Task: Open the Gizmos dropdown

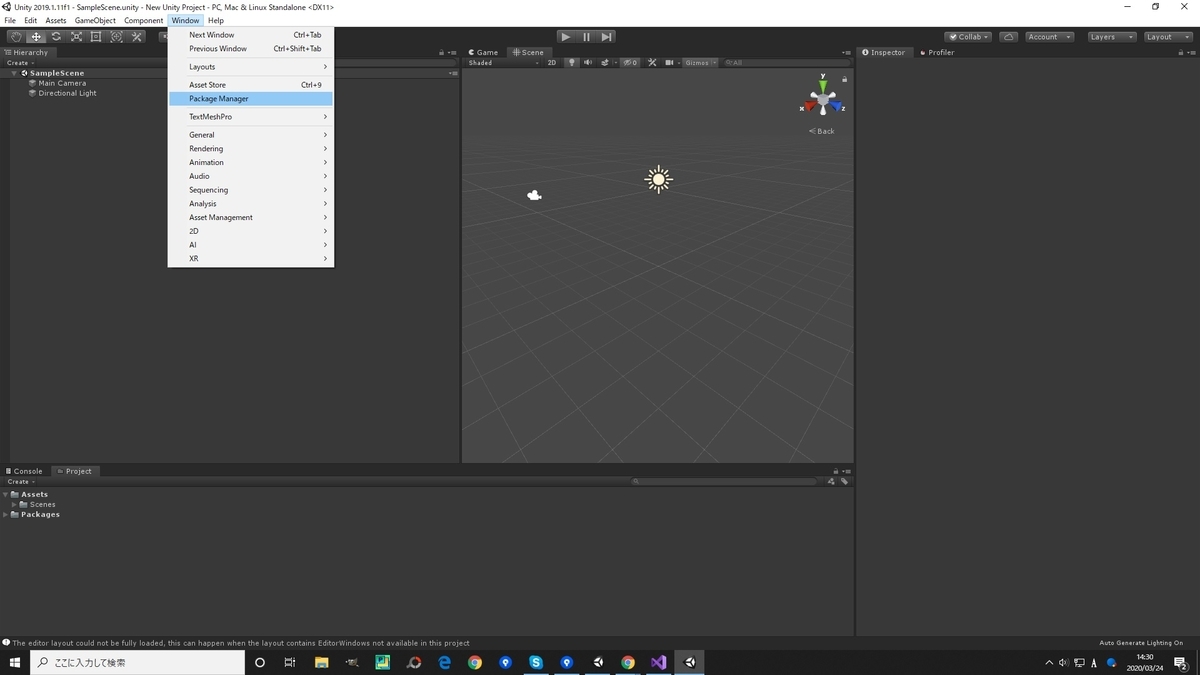Action: 699,63
